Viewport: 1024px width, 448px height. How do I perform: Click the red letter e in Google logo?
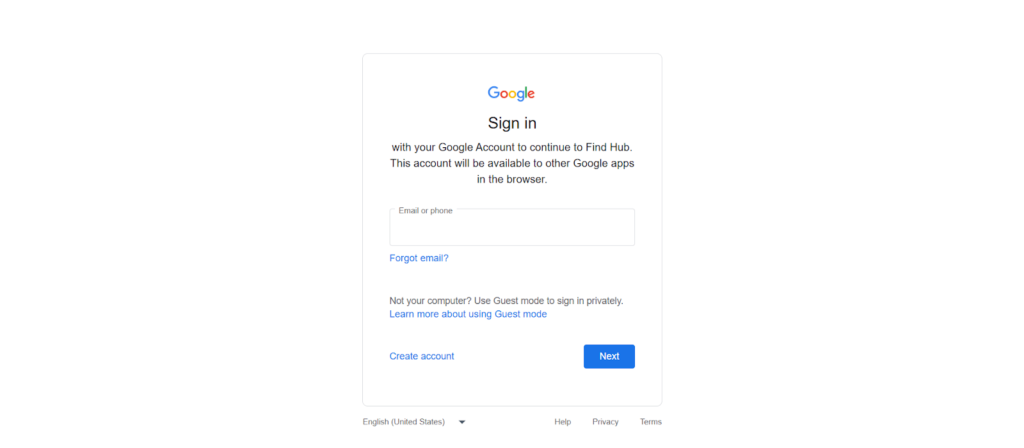coord(531,95)
